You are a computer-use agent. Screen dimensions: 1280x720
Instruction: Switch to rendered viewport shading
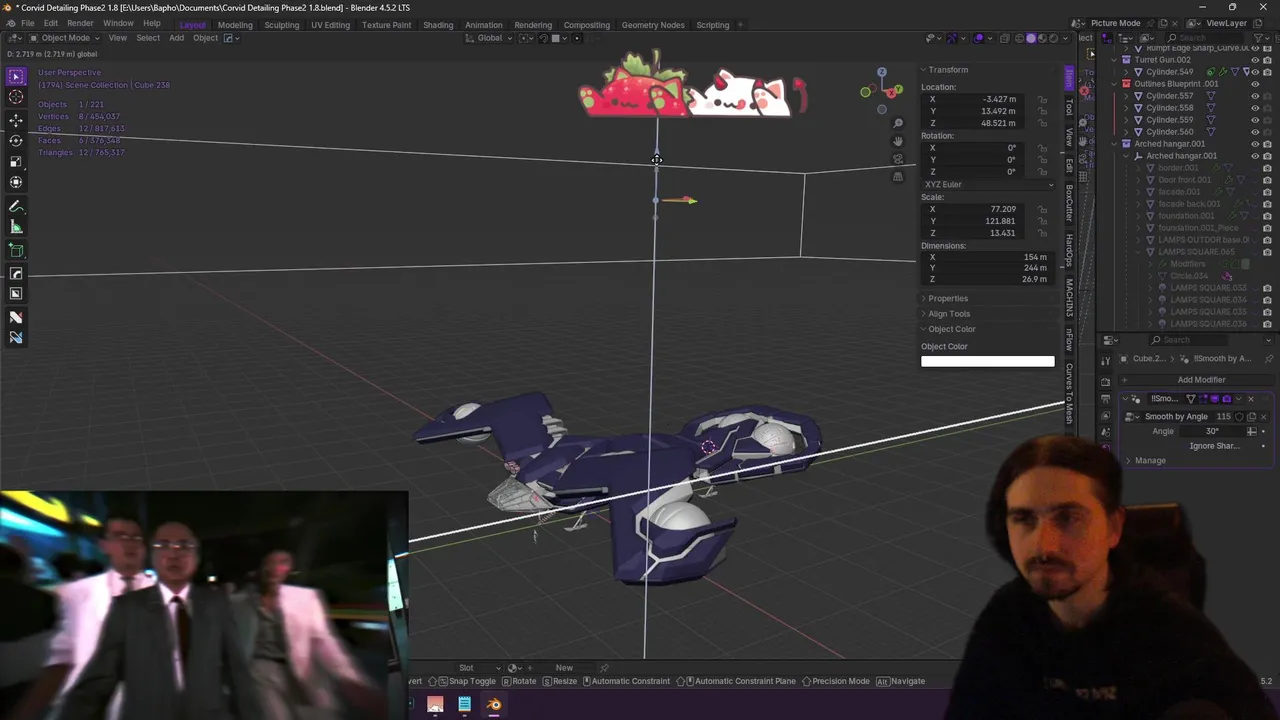(1053, 38)
